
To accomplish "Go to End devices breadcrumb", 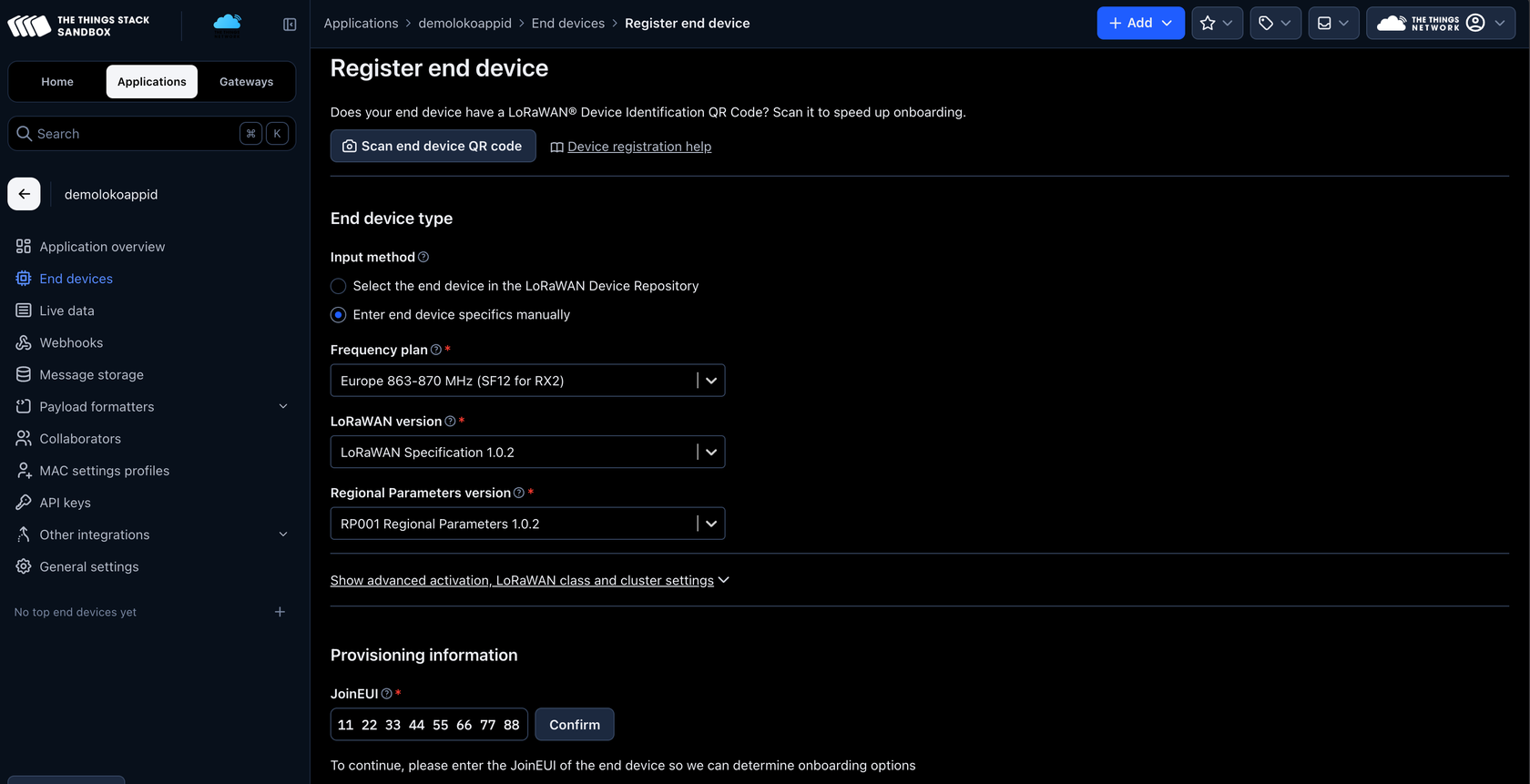I will point(567,23).
